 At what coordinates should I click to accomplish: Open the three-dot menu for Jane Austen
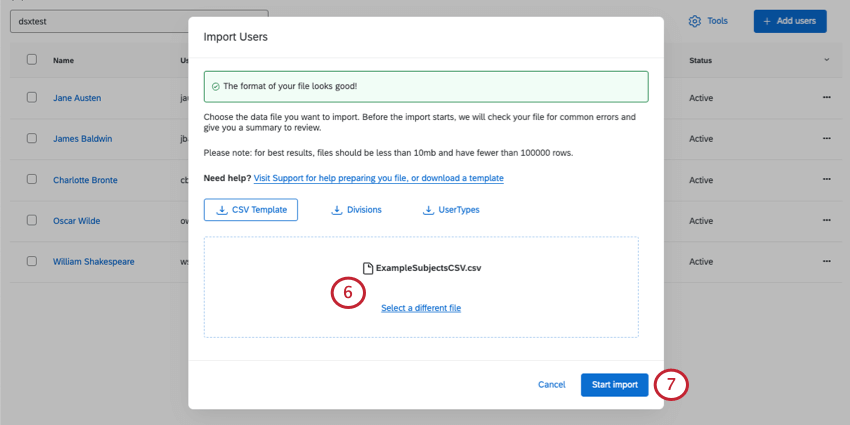(x=827, y=97)
